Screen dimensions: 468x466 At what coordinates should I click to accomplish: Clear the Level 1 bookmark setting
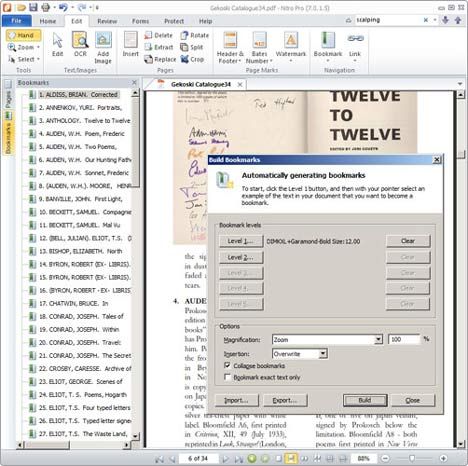tap(408, 241)
